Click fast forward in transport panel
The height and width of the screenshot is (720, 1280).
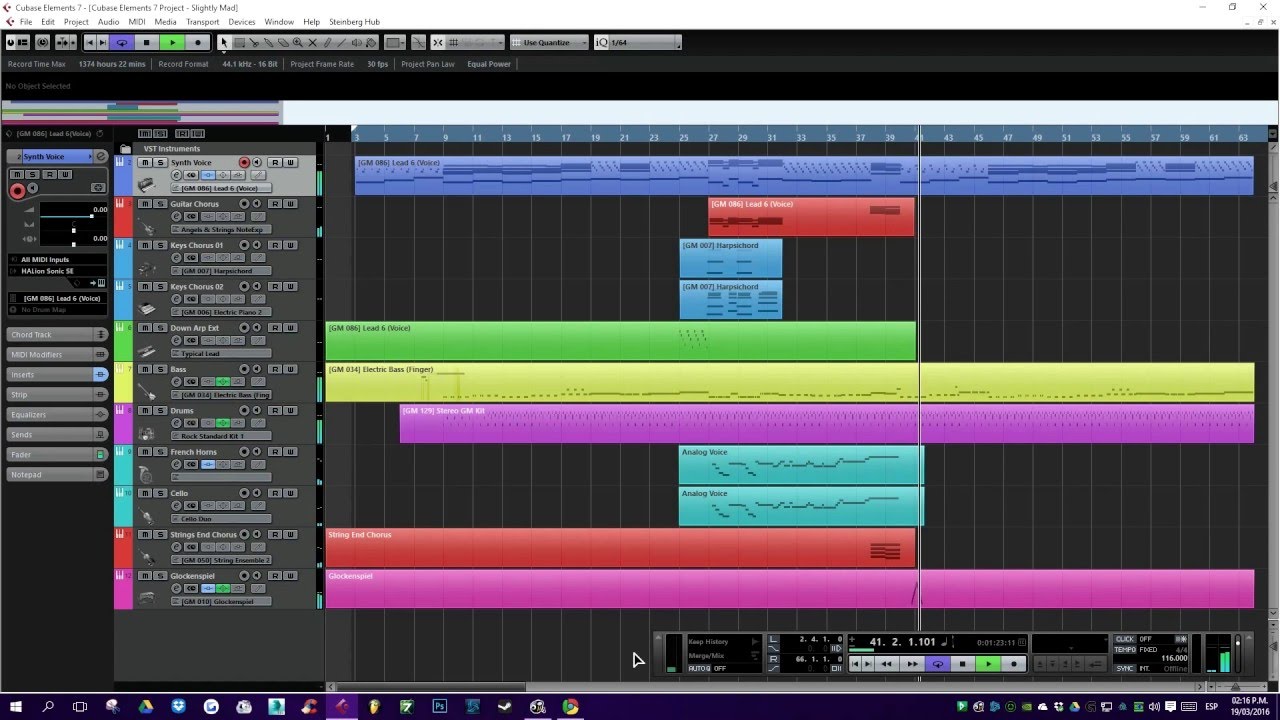click(912, 663)
